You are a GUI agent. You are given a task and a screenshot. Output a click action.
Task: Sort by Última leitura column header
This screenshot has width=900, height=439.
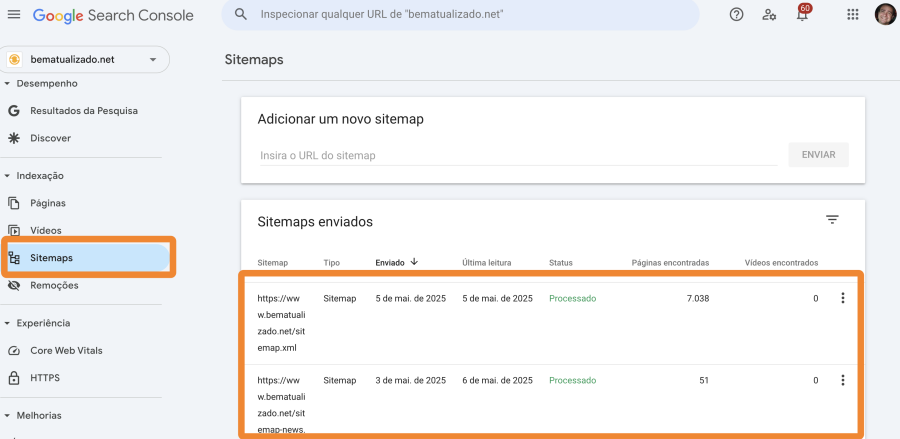(487, 263)
